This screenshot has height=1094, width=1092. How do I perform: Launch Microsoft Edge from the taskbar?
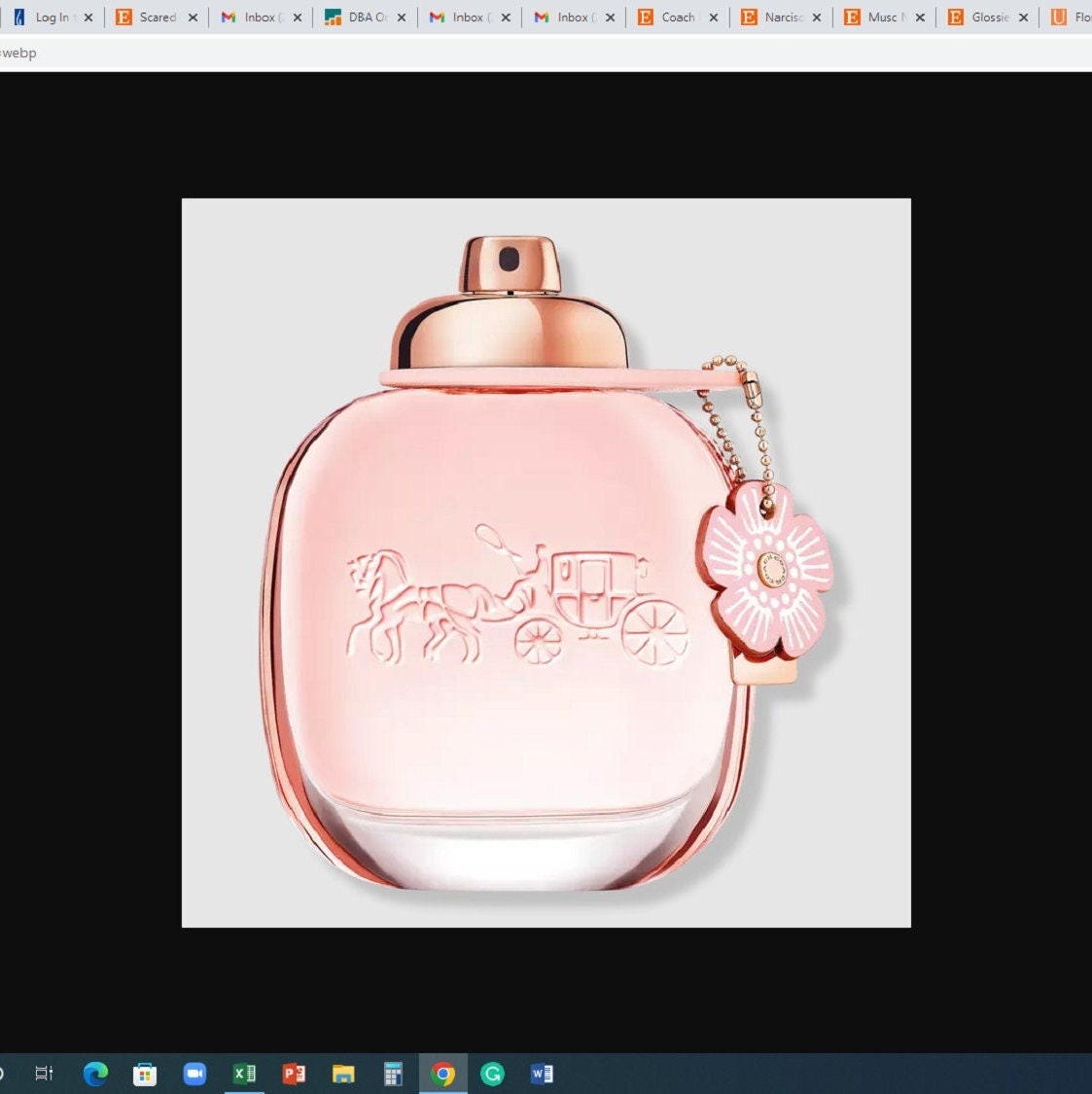tap(95, 1073)
